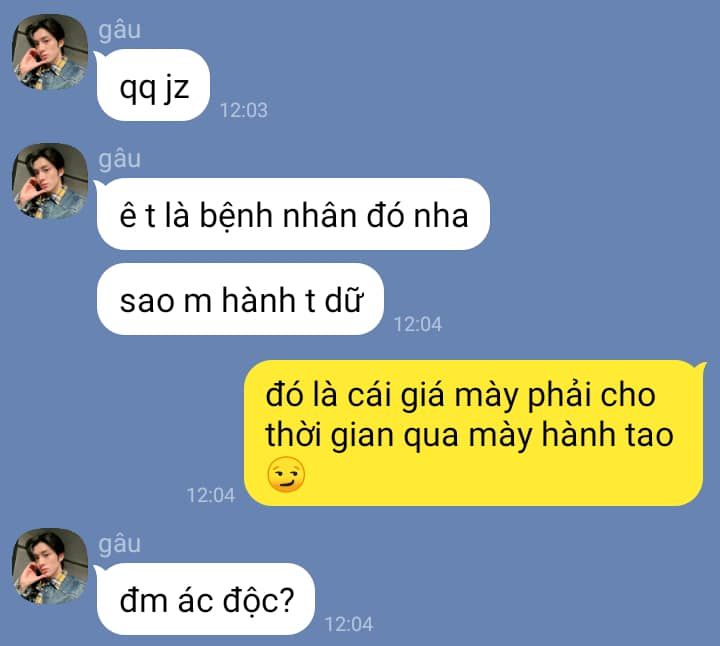Tap 12:04 timestamp beside 'đm ác độc?'

(349, 624)
